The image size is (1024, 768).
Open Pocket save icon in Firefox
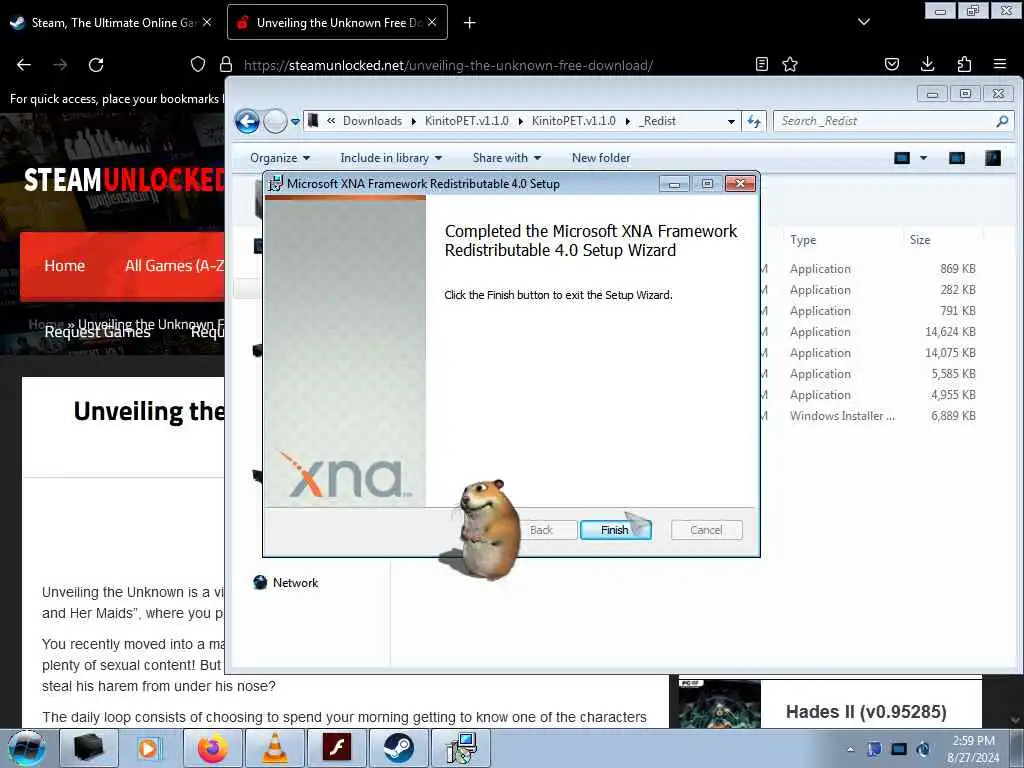[x=892, y=64]
